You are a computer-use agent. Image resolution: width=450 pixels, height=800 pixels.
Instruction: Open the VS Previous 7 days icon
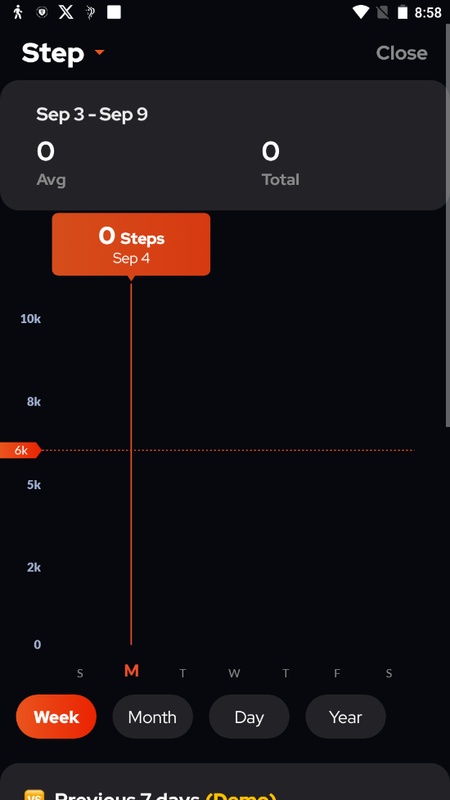[34, 795]
